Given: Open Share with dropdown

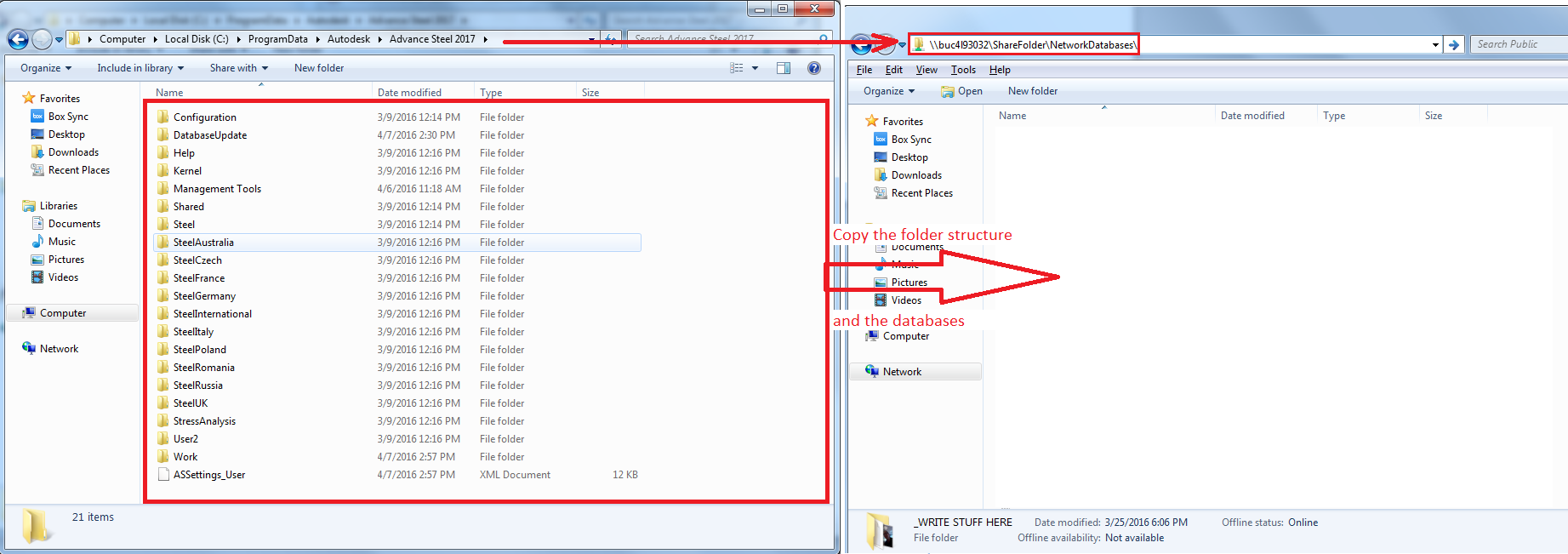Looking at the screenshot, I should click(239, 68).
